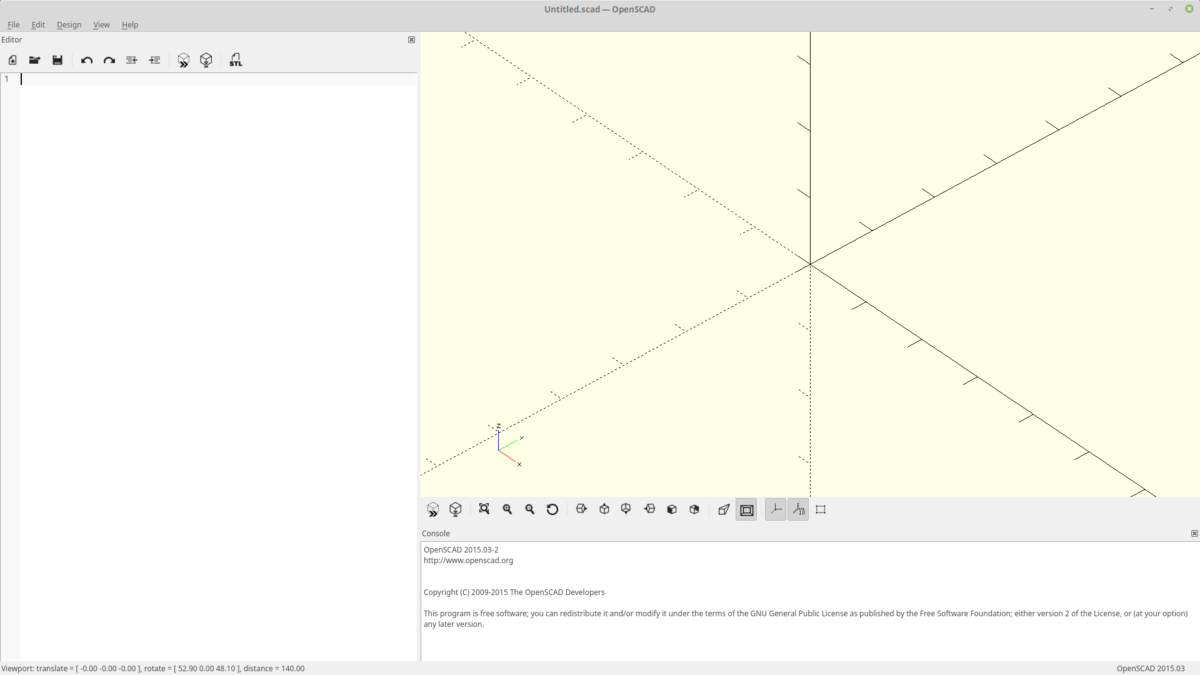The width and height of the screenshot is (1200, 675).
Task: Indent the code in the editor
Action: [x=154, y=60]
